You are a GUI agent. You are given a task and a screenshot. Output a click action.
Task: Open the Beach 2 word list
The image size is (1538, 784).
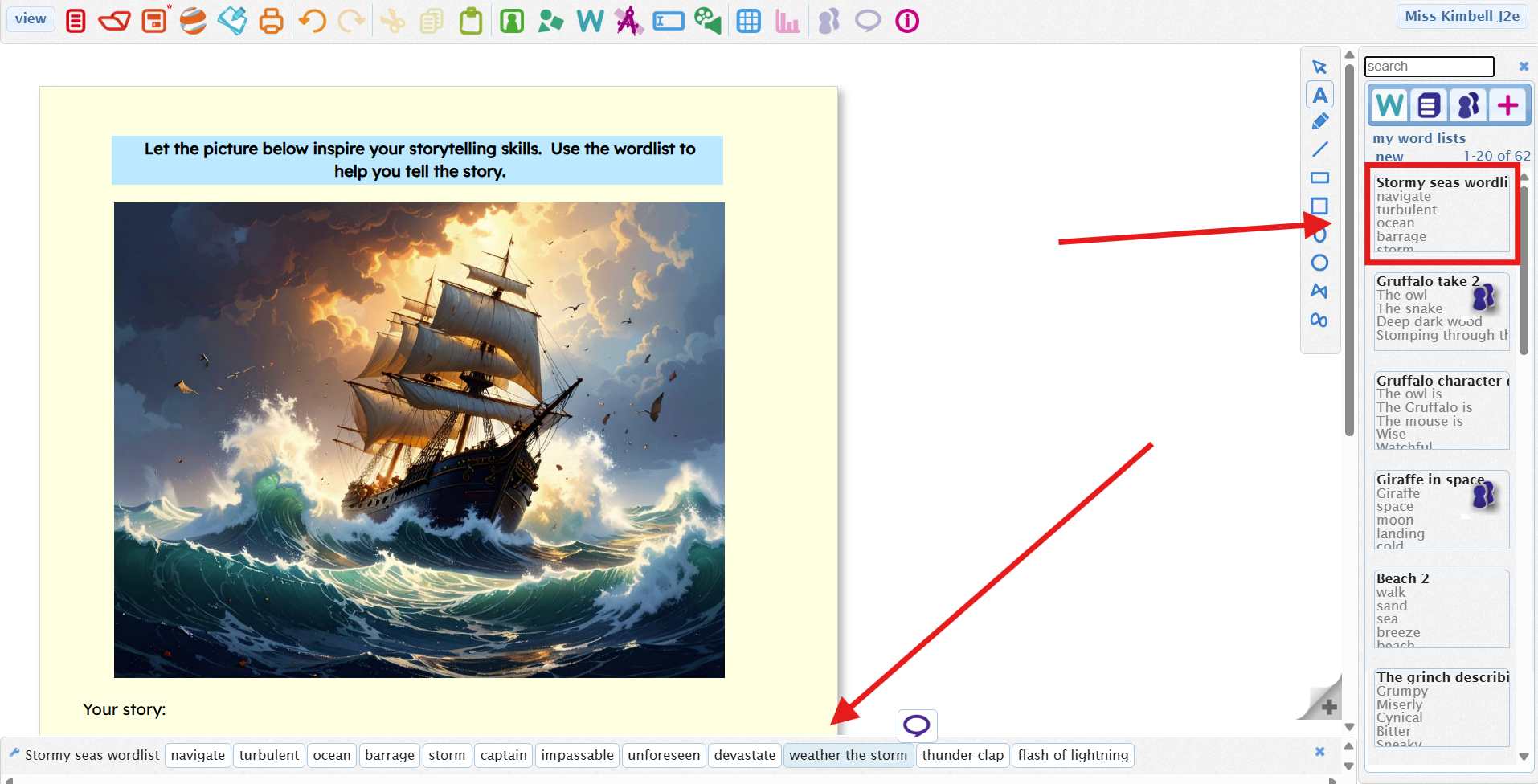pyautogui.click(x=1442, y=609)
